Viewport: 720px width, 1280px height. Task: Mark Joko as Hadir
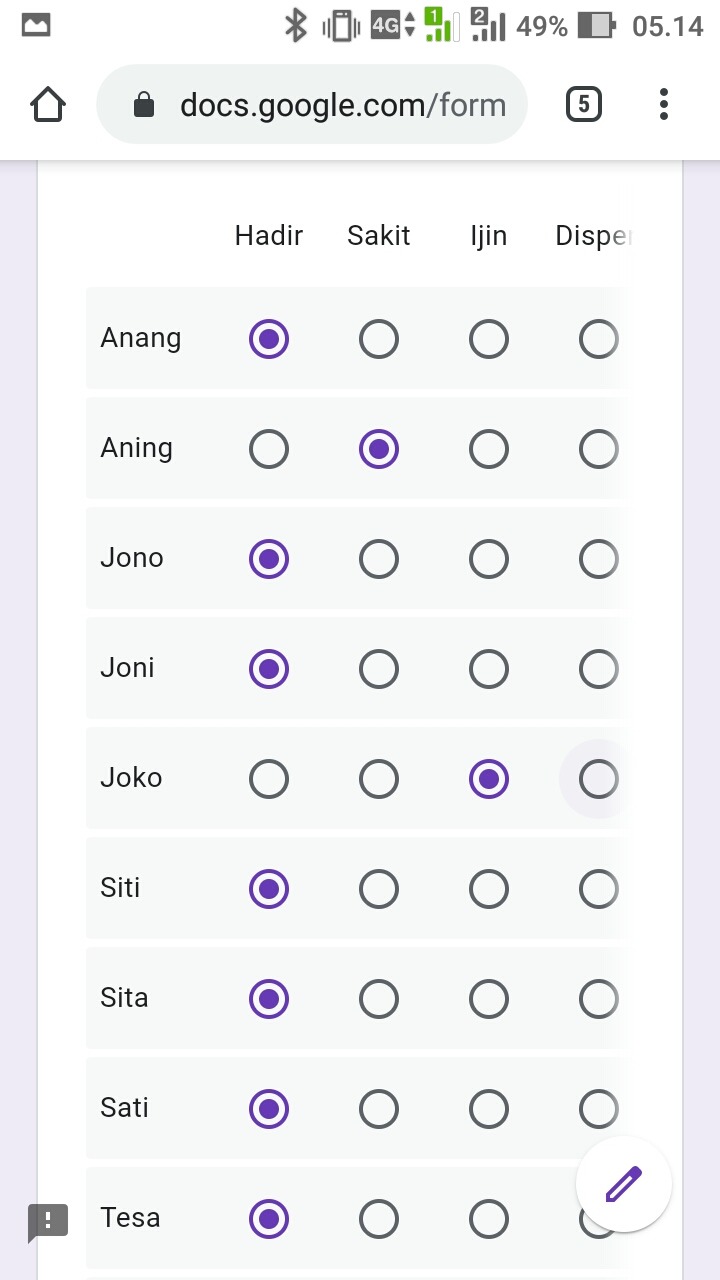tap(269, 779)
